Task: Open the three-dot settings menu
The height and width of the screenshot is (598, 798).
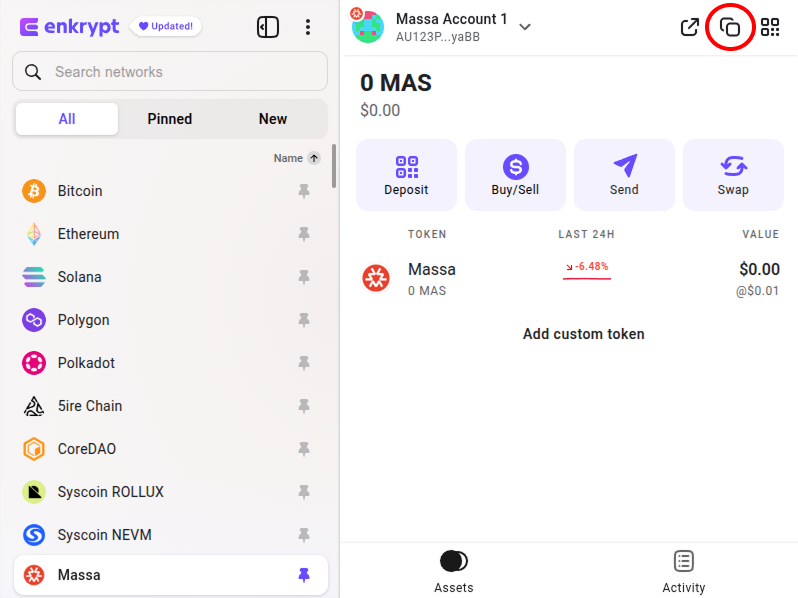Action: (x=308, y=27)
